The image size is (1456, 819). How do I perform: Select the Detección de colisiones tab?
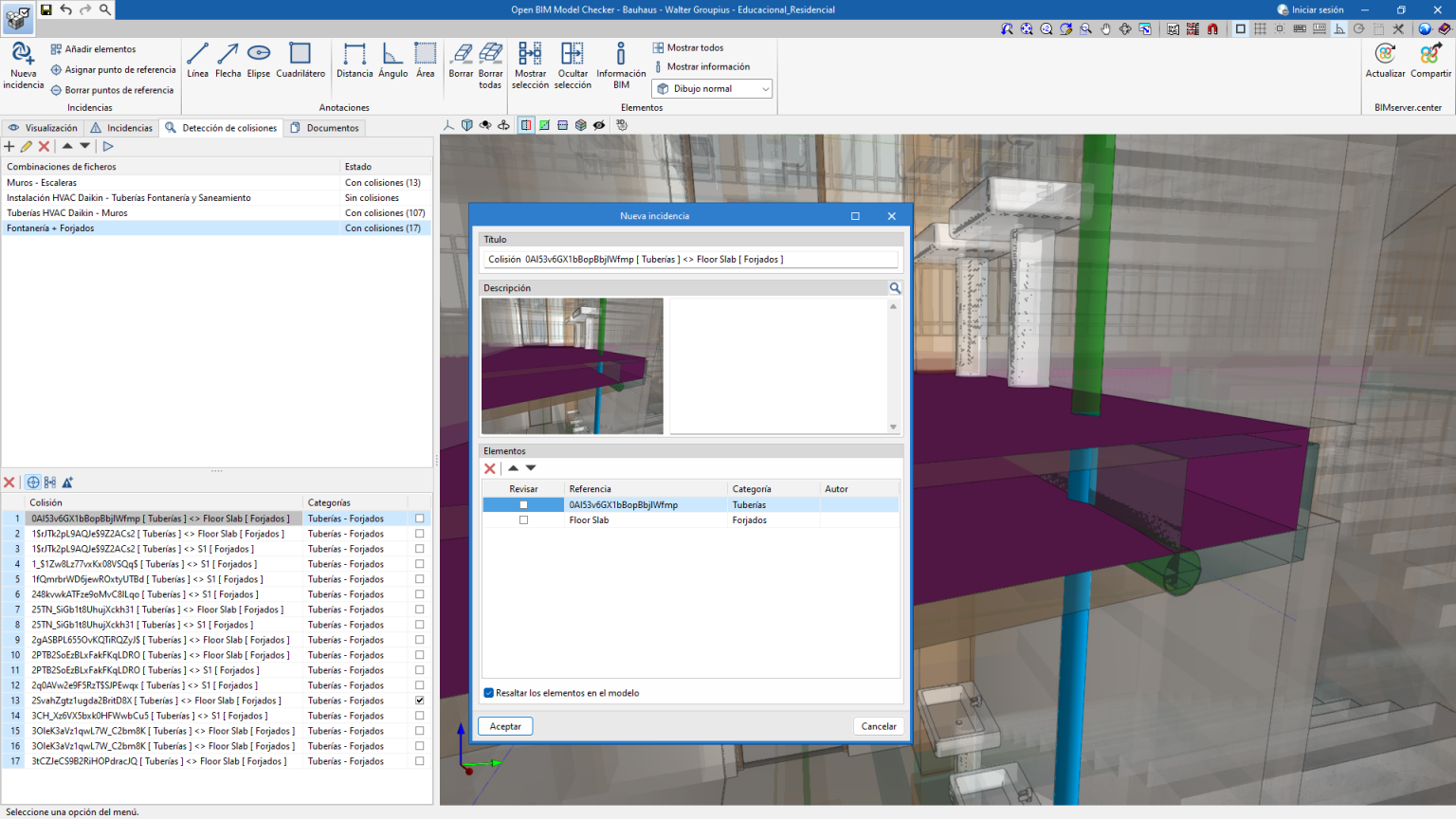click(221, 128)
